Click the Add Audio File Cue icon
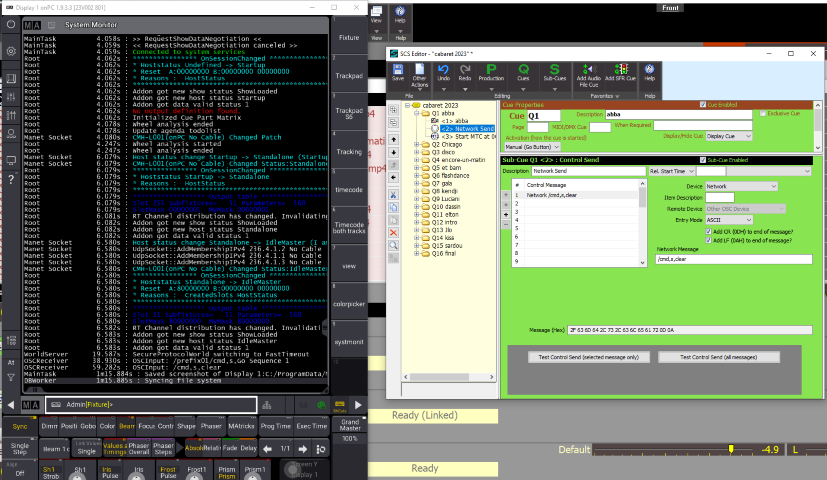This screenshot has width=827, height=480. point(587,71)
